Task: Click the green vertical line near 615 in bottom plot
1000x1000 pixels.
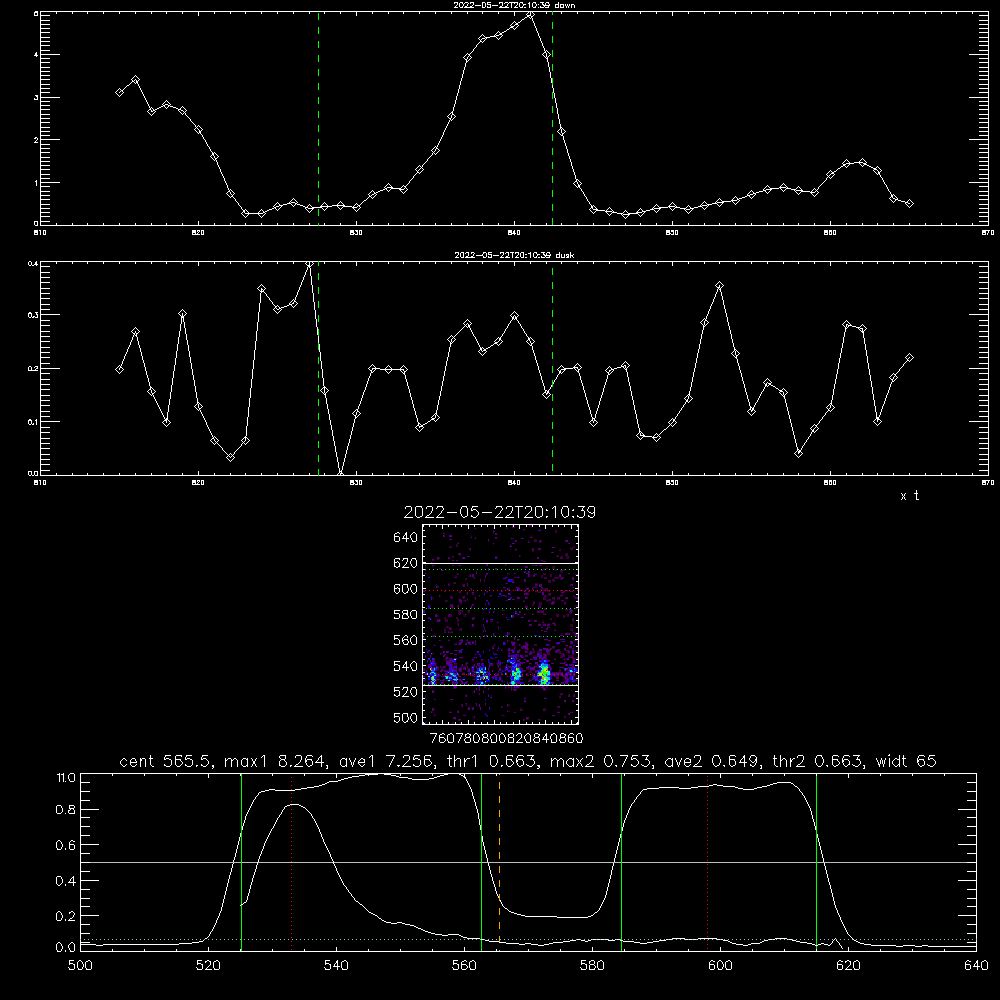Action: click(x=816, y=861)
